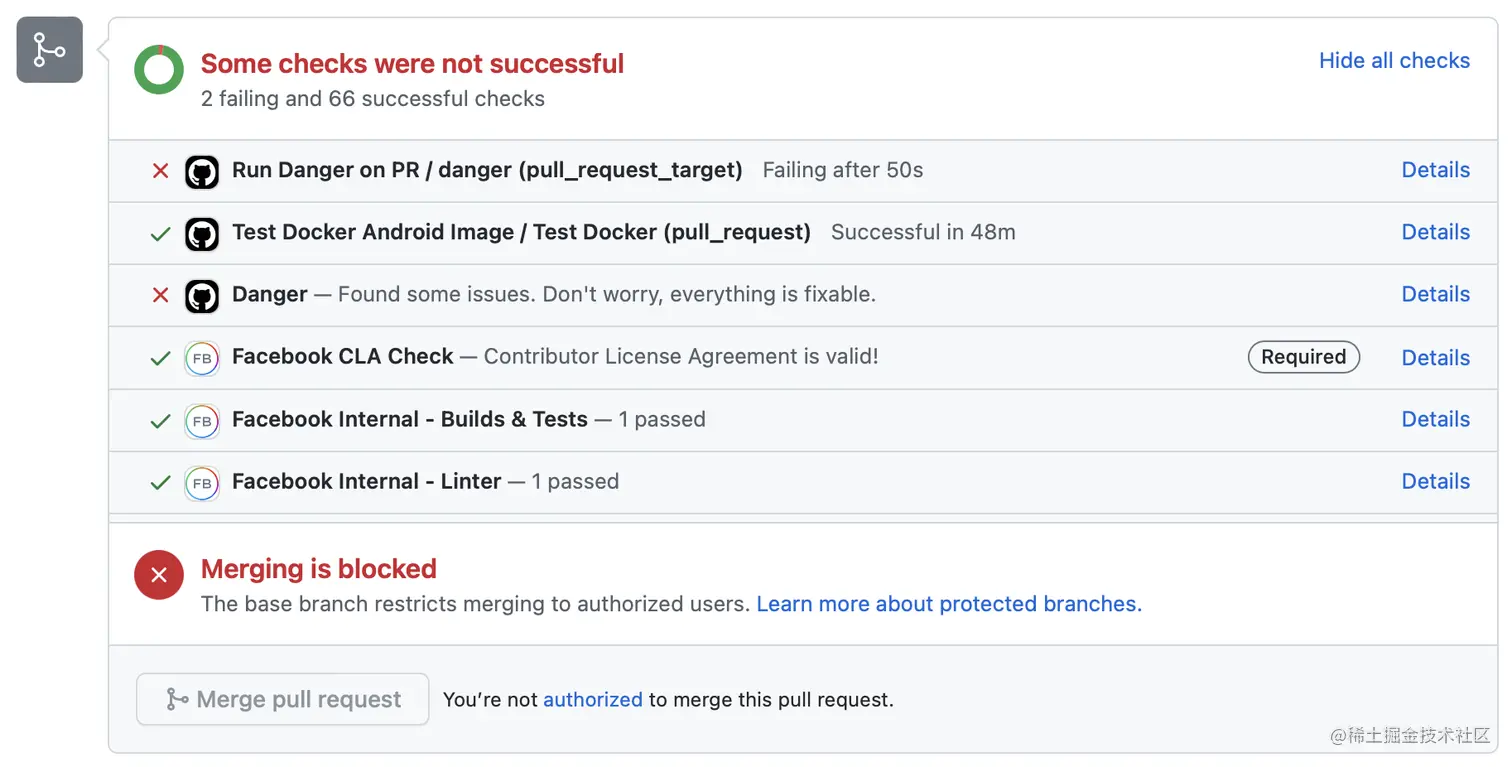
Task: Open Details for Run Danger on PR
Action: pyautogui.click(x=1435, y=170)
